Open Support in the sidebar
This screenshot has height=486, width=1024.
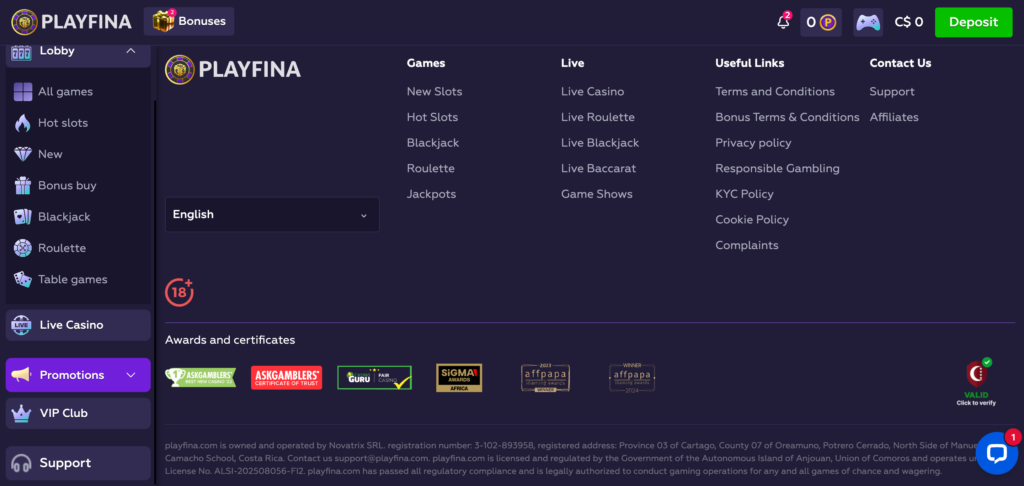click(x=78, y=463)
